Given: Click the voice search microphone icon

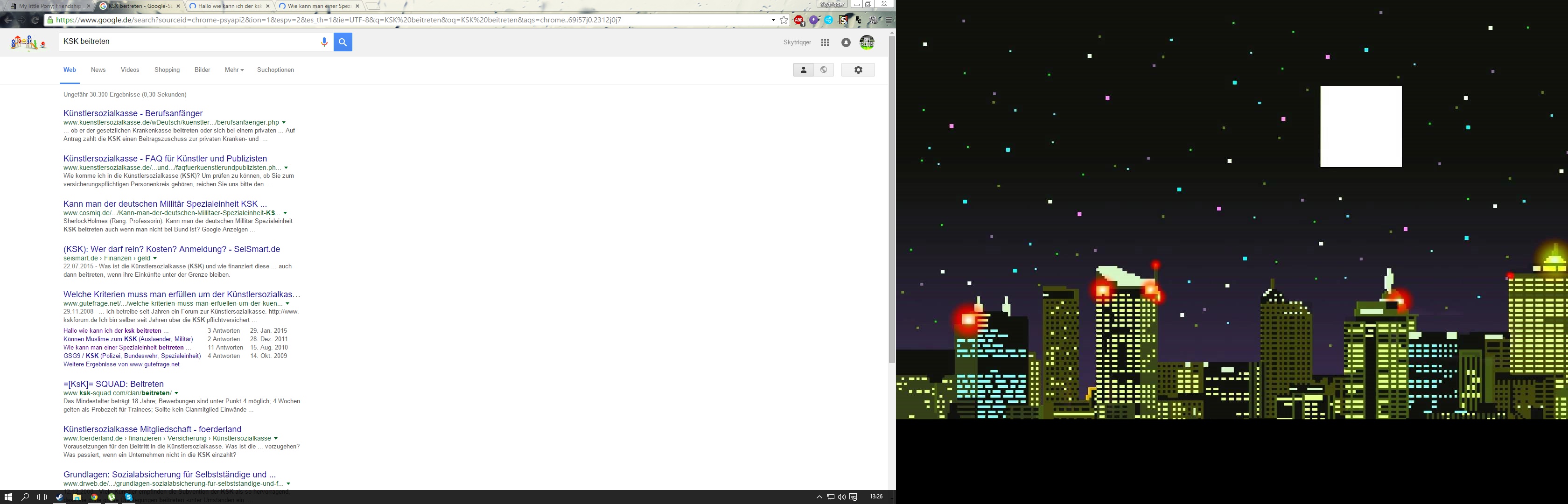Looking at the screenshot, I should 324,42.
